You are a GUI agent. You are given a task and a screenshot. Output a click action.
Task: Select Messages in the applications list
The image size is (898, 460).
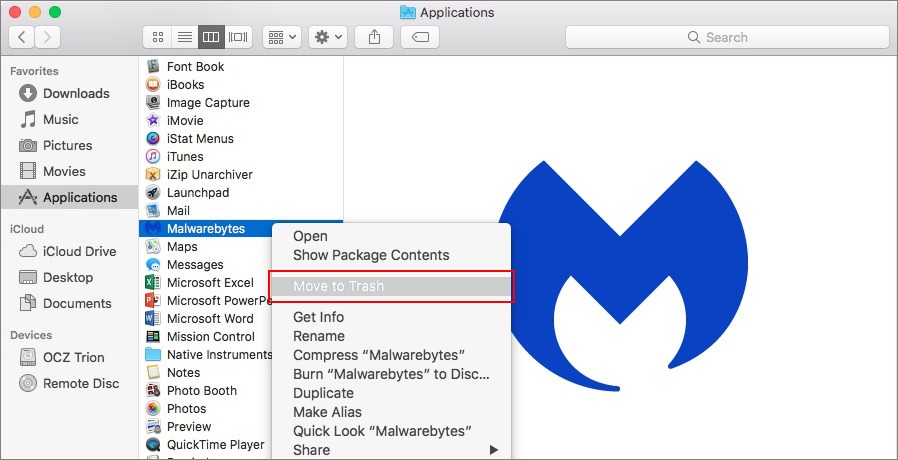coord(205,265)
